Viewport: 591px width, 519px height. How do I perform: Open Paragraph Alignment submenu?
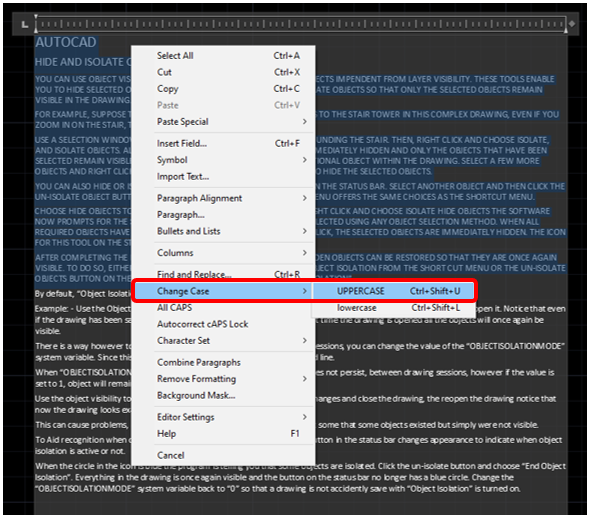coord(223,198)
